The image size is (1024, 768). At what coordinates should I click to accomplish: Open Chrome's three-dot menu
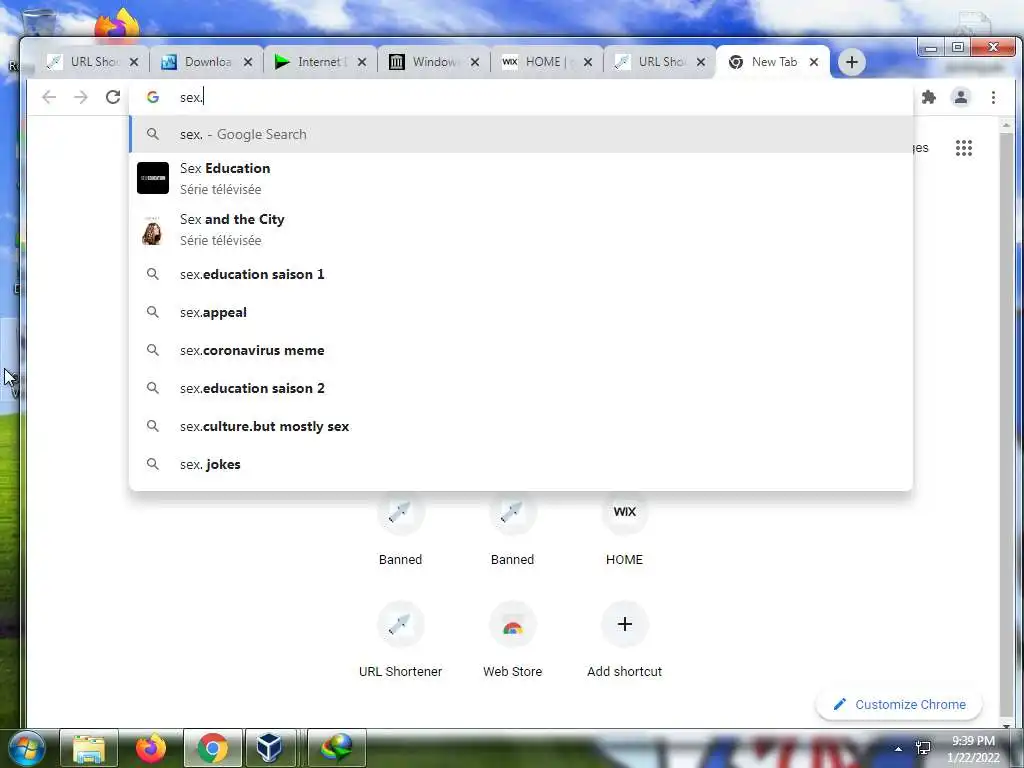click(x=993, y=97)
